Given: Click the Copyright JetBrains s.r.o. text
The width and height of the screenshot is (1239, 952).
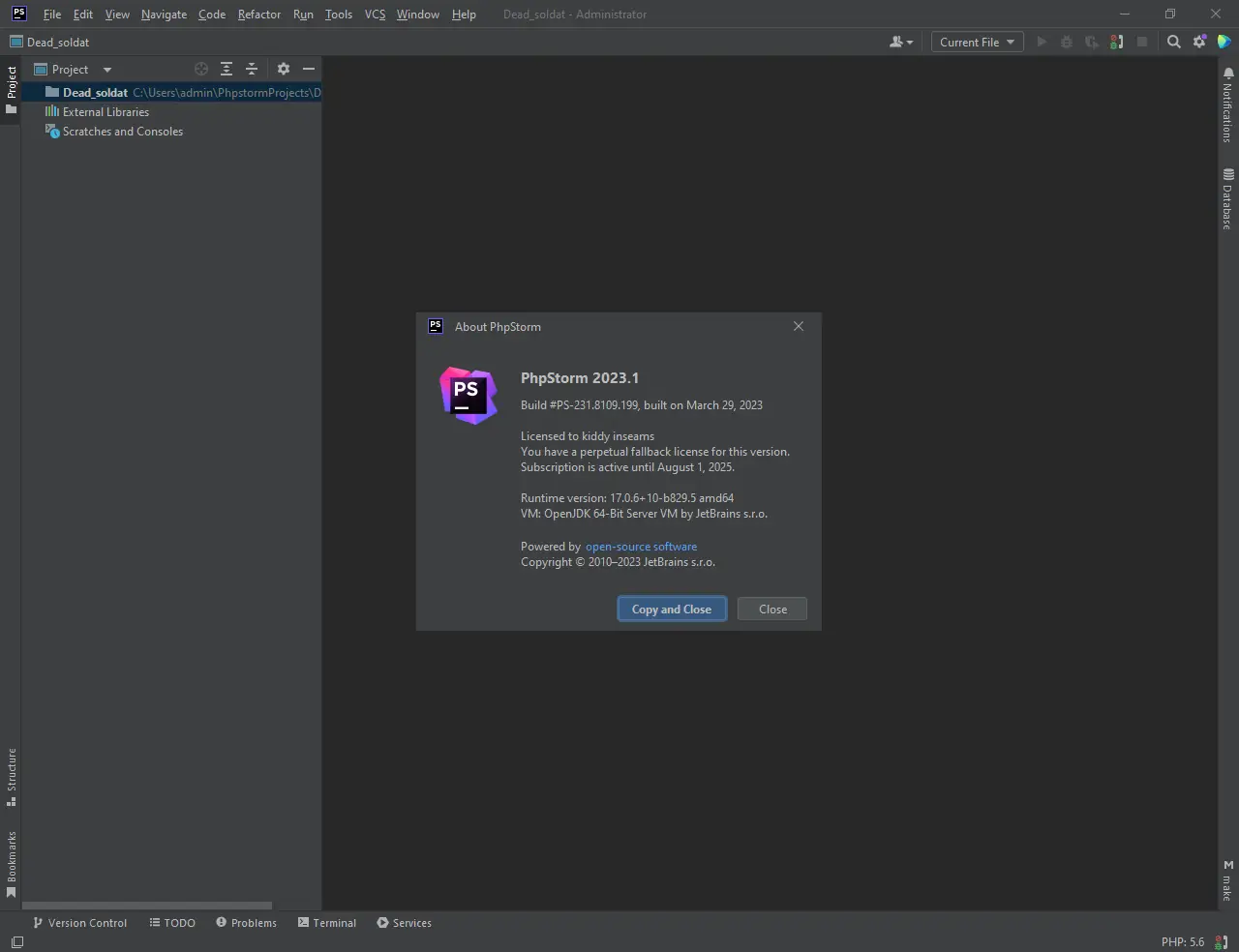Looking at the screenshot, I should click(619, 562).
